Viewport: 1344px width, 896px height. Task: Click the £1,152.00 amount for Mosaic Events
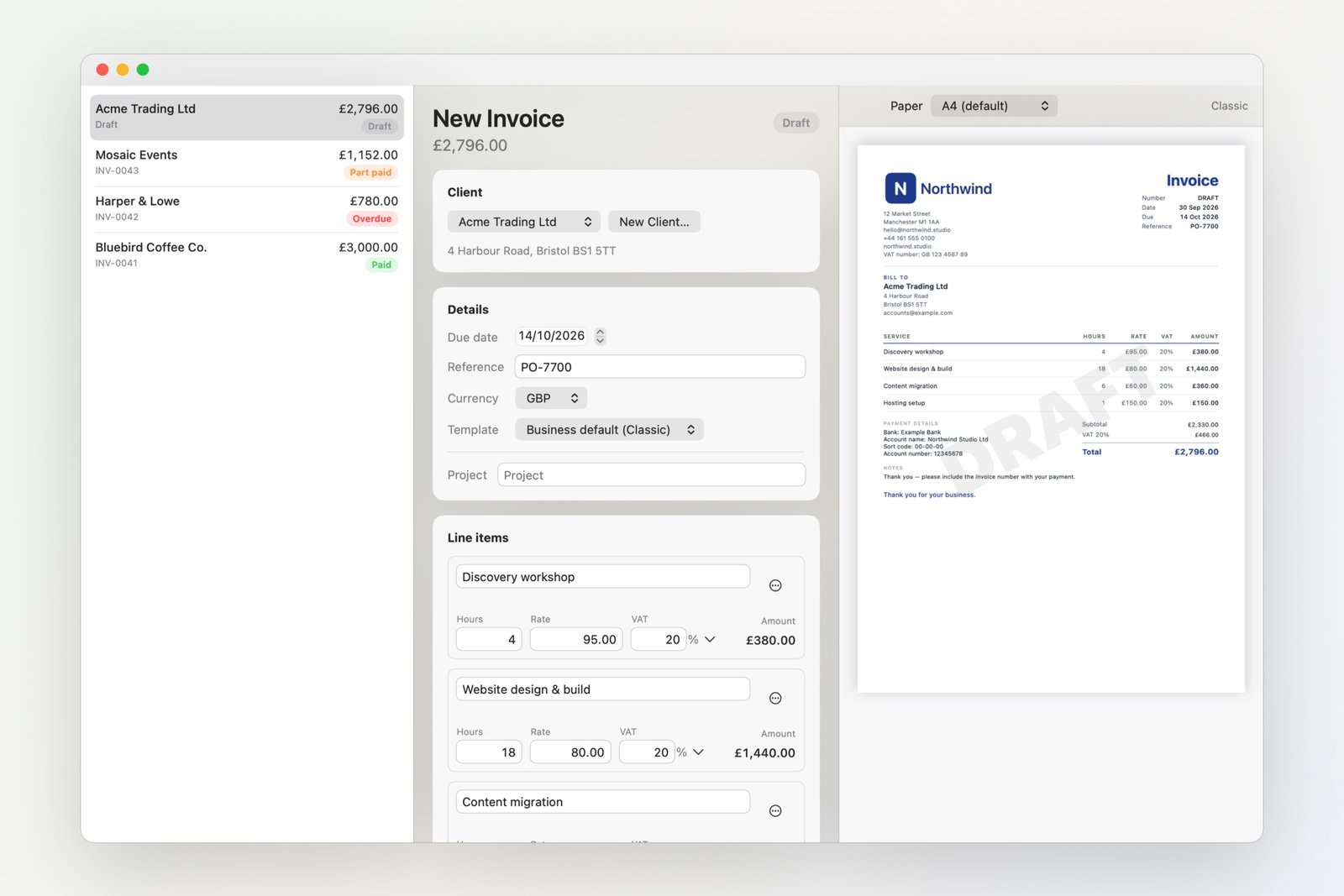click(368, 155)
